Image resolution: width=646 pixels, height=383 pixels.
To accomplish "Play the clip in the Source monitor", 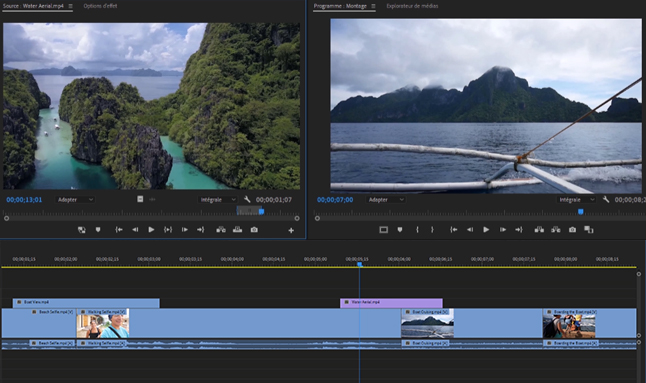I will pyautogui.click(x=151, y=230).
